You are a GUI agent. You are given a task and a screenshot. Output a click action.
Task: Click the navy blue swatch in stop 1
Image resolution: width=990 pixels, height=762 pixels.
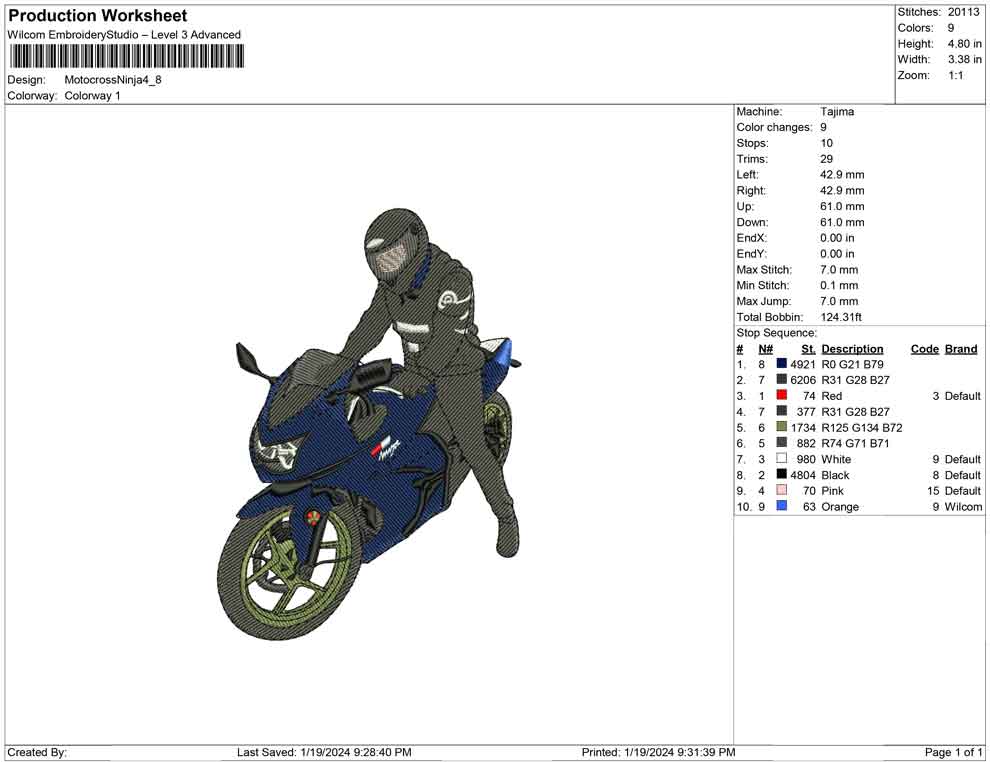point(782,364)
